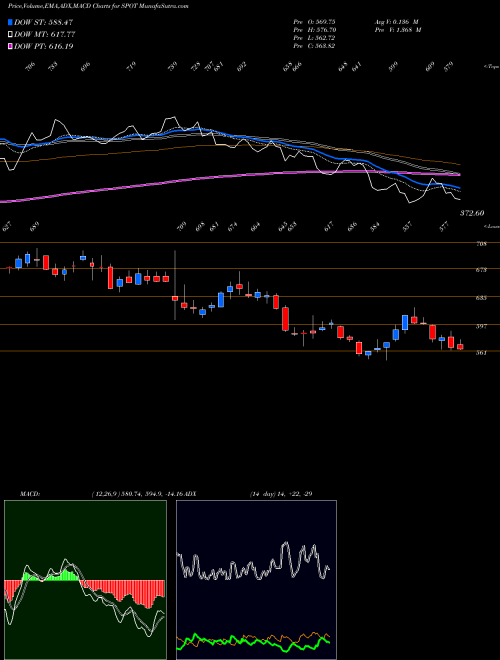Image resolution: width=500 pixels, height=660 pixels.
Task: Click the 674 lows-row tick label
Action: [233, 227]
